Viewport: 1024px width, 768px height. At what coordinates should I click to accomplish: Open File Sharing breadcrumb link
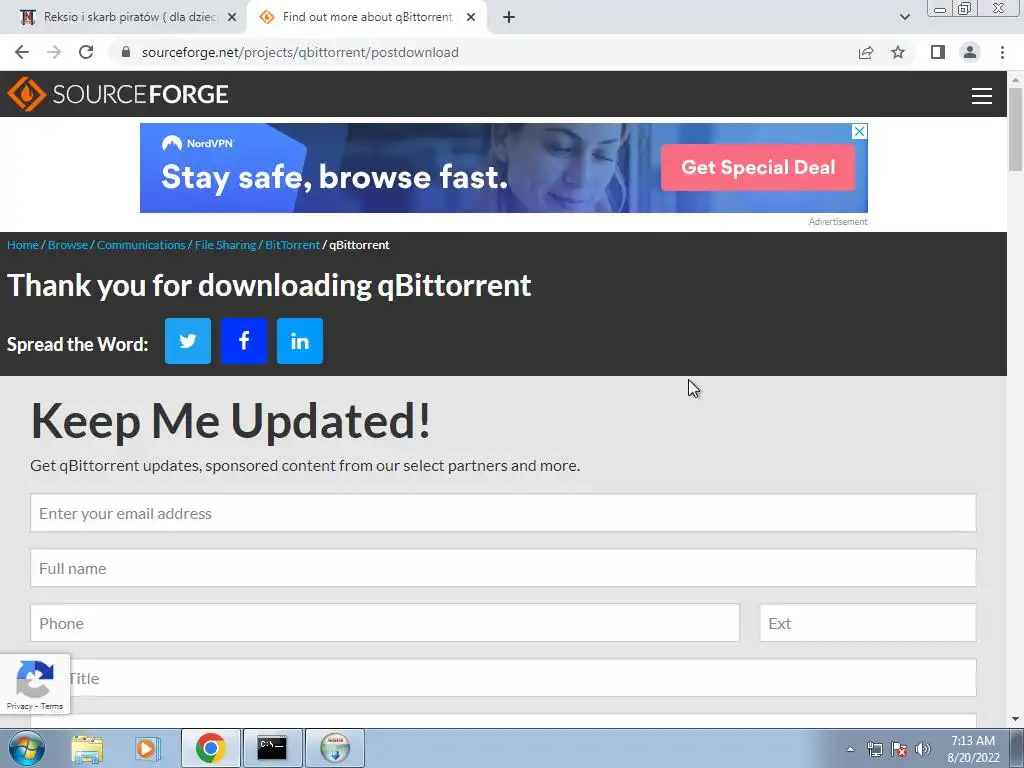(225, 245)
